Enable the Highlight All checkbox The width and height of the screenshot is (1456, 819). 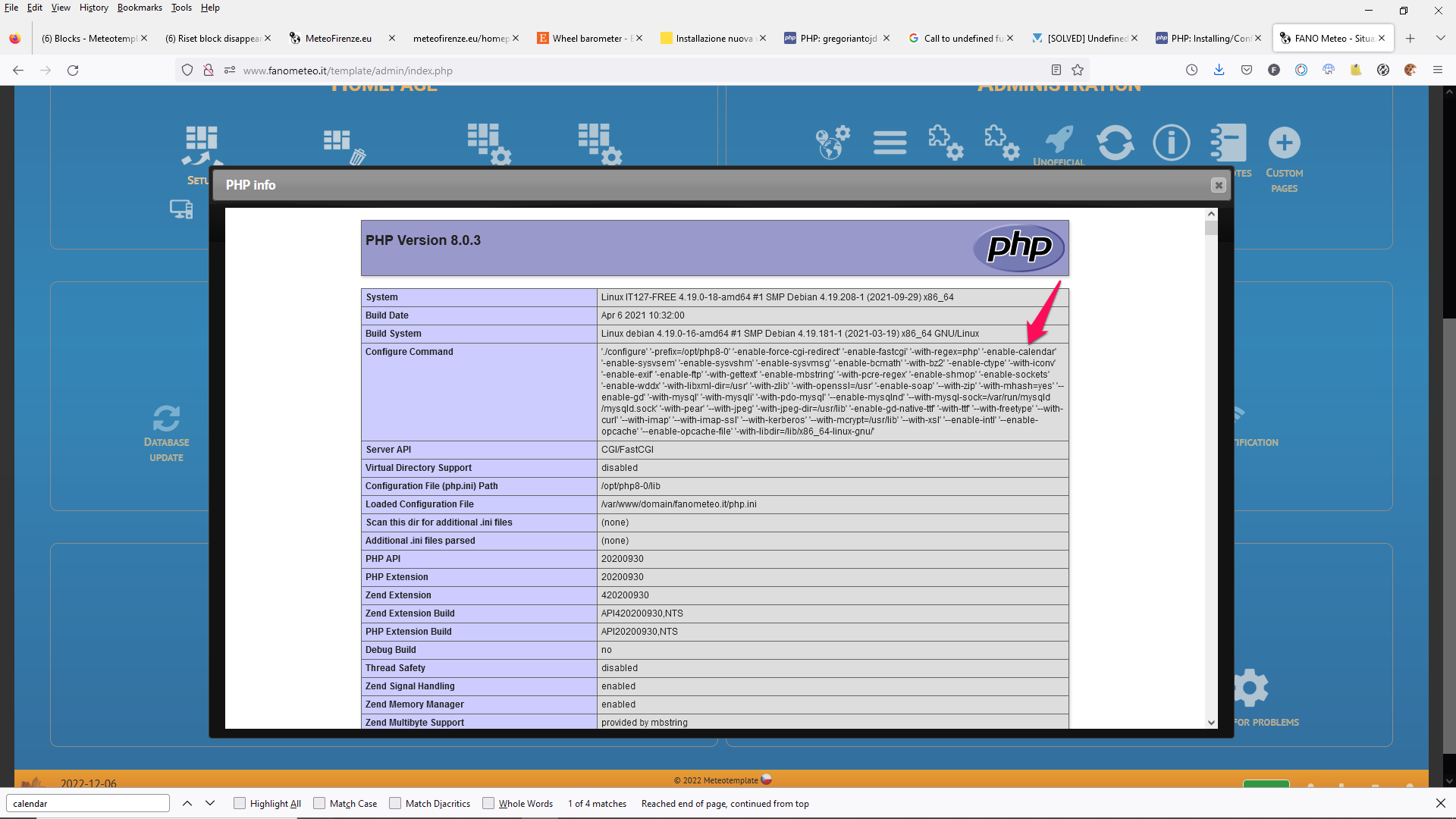coord(240,804)
